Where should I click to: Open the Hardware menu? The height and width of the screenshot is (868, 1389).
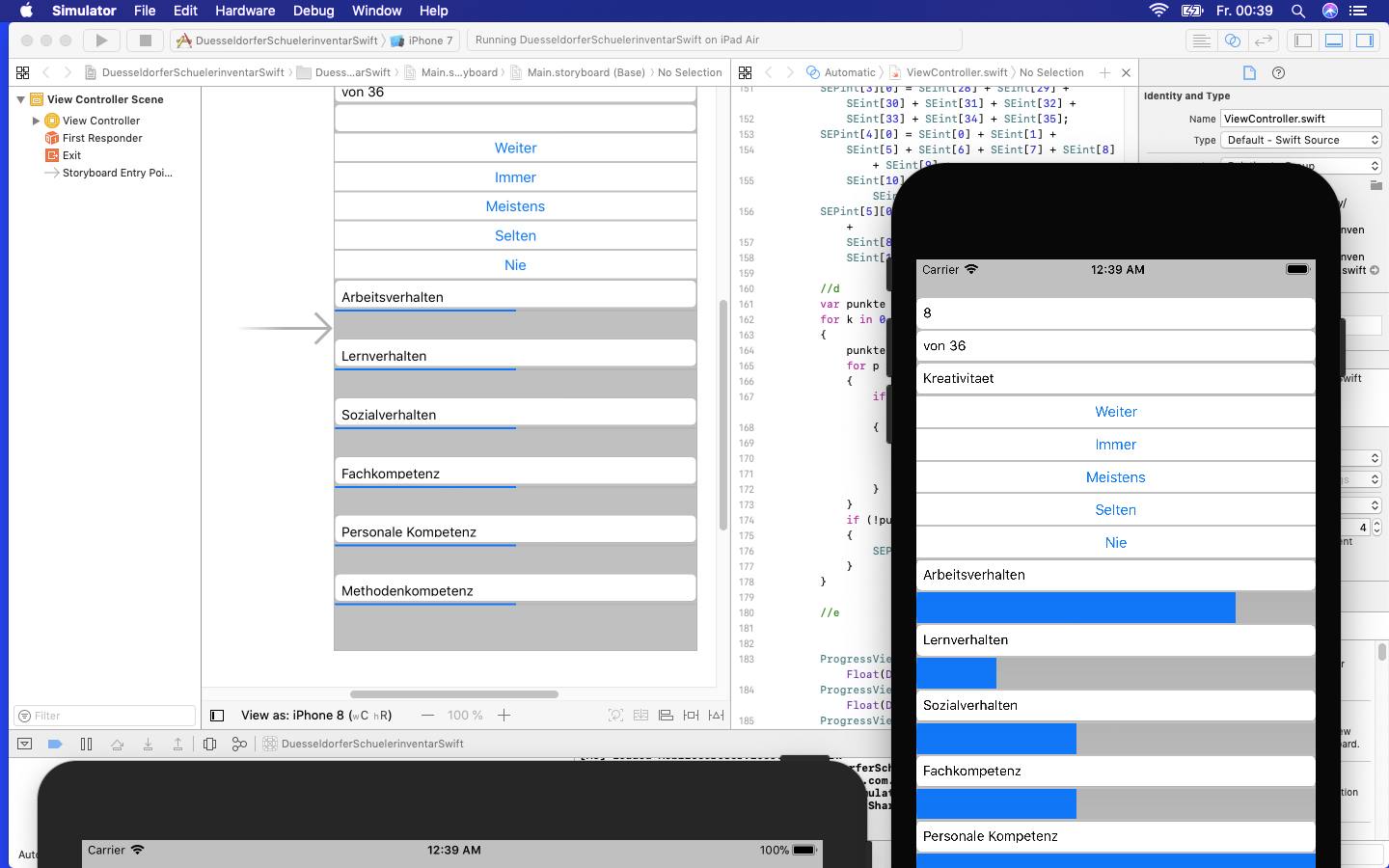point(244,11)
